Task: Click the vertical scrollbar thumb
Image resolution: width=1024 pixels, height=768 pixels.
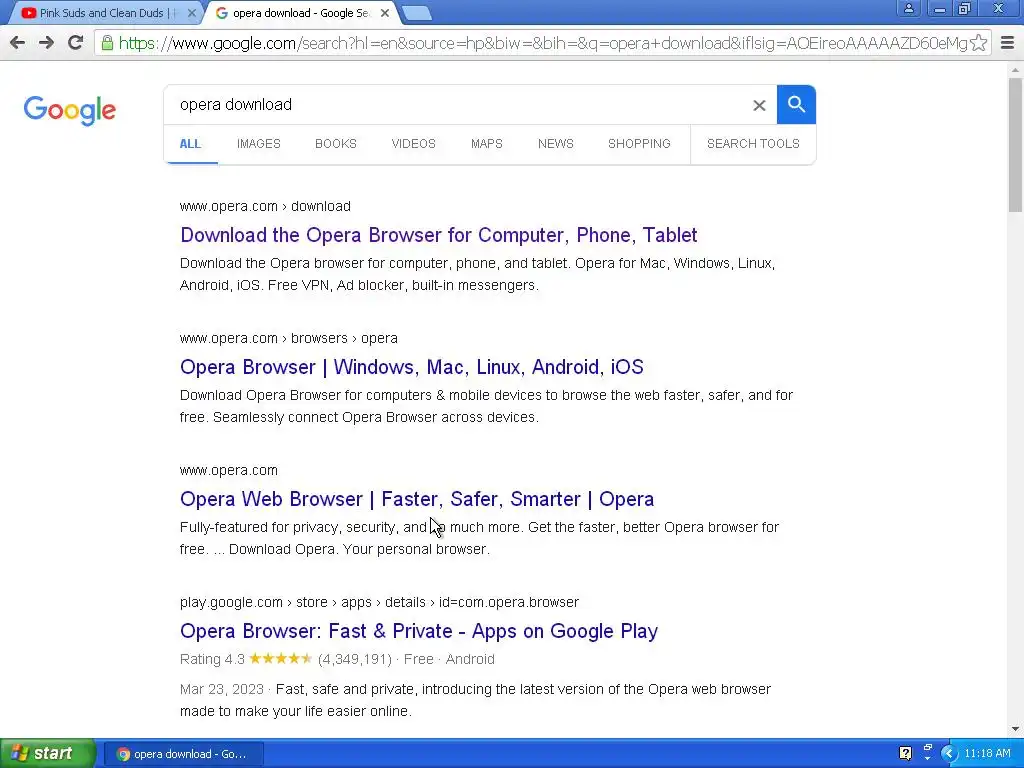Action: click(x=1015, y=145)
